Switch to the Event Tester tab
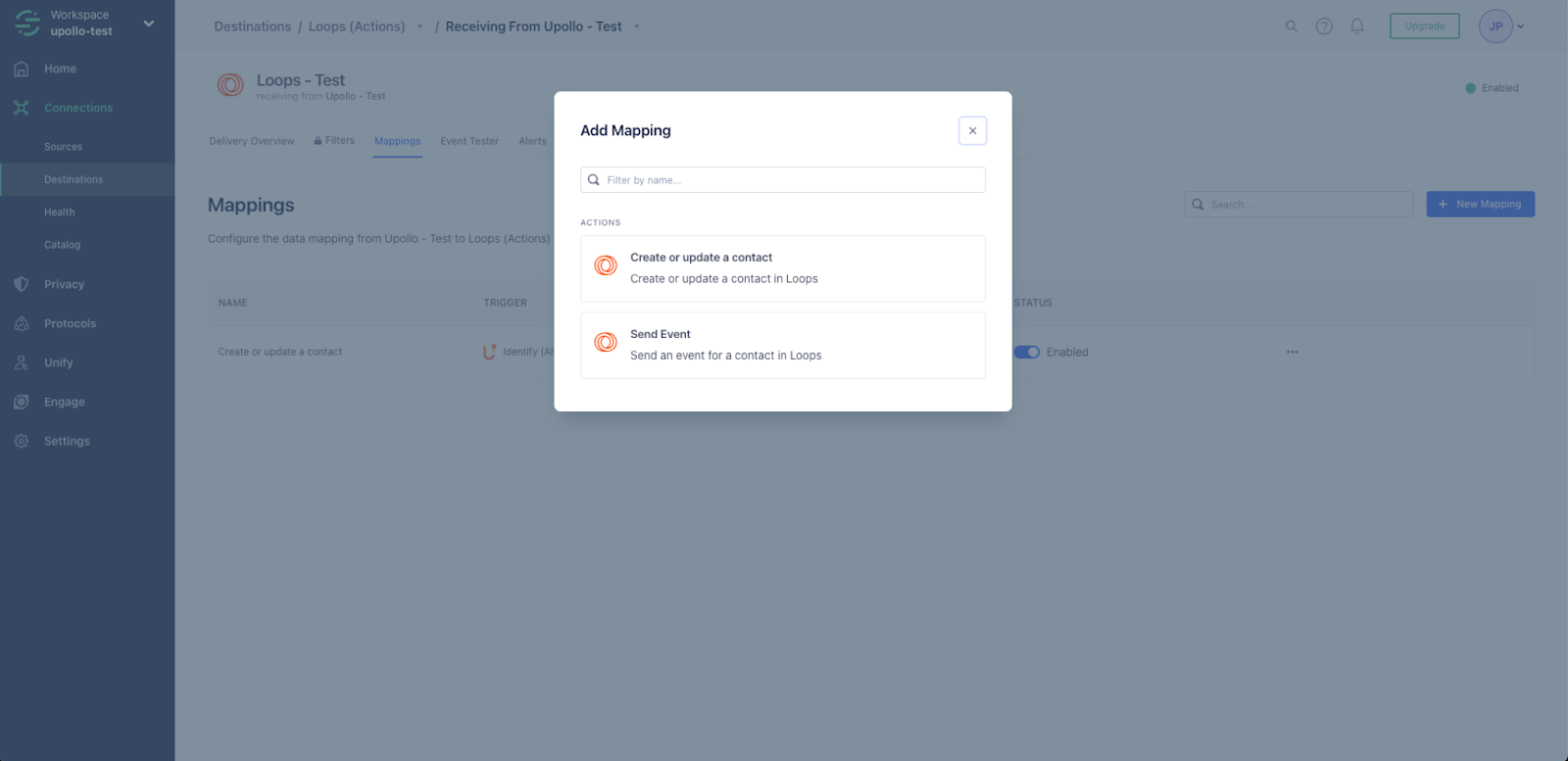Image resolution: width=1568 pixels, height=761 pixels. pos(469,141)
